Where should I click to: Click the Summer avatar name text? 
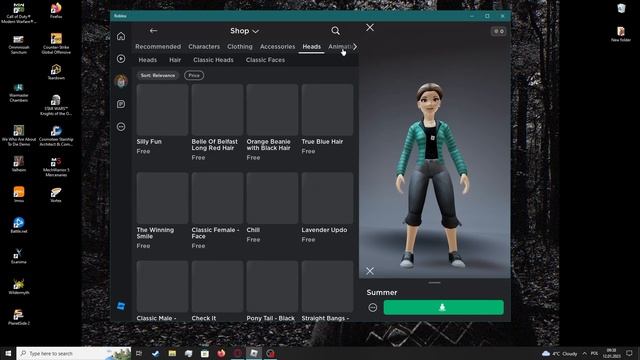click(x=382, y=293)
